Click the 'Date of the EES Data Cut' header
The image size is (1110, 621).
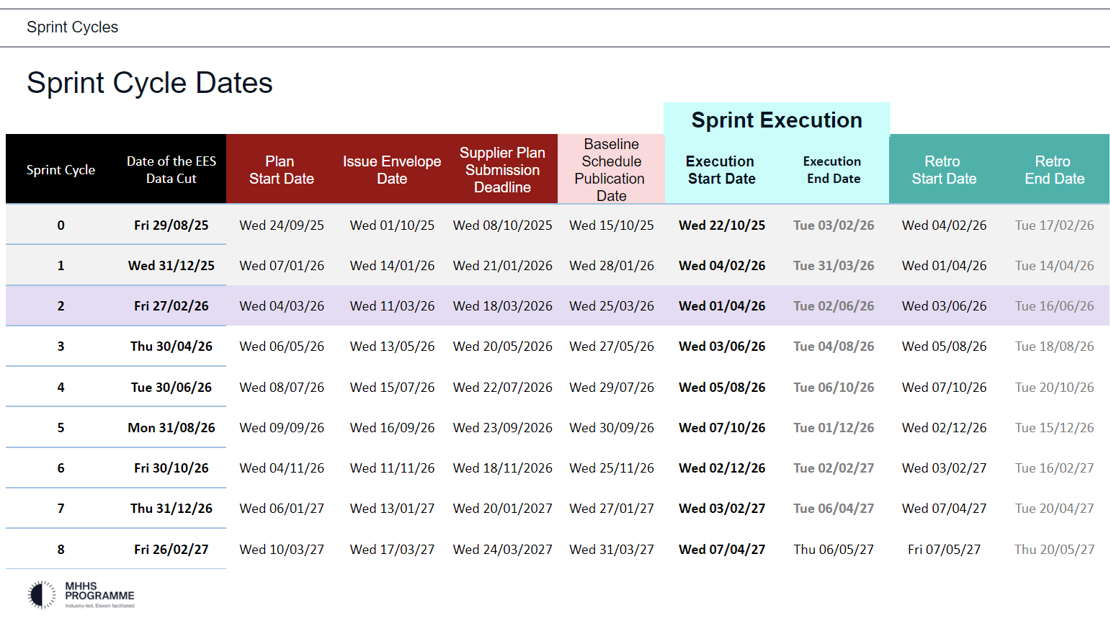click(171, 169)
